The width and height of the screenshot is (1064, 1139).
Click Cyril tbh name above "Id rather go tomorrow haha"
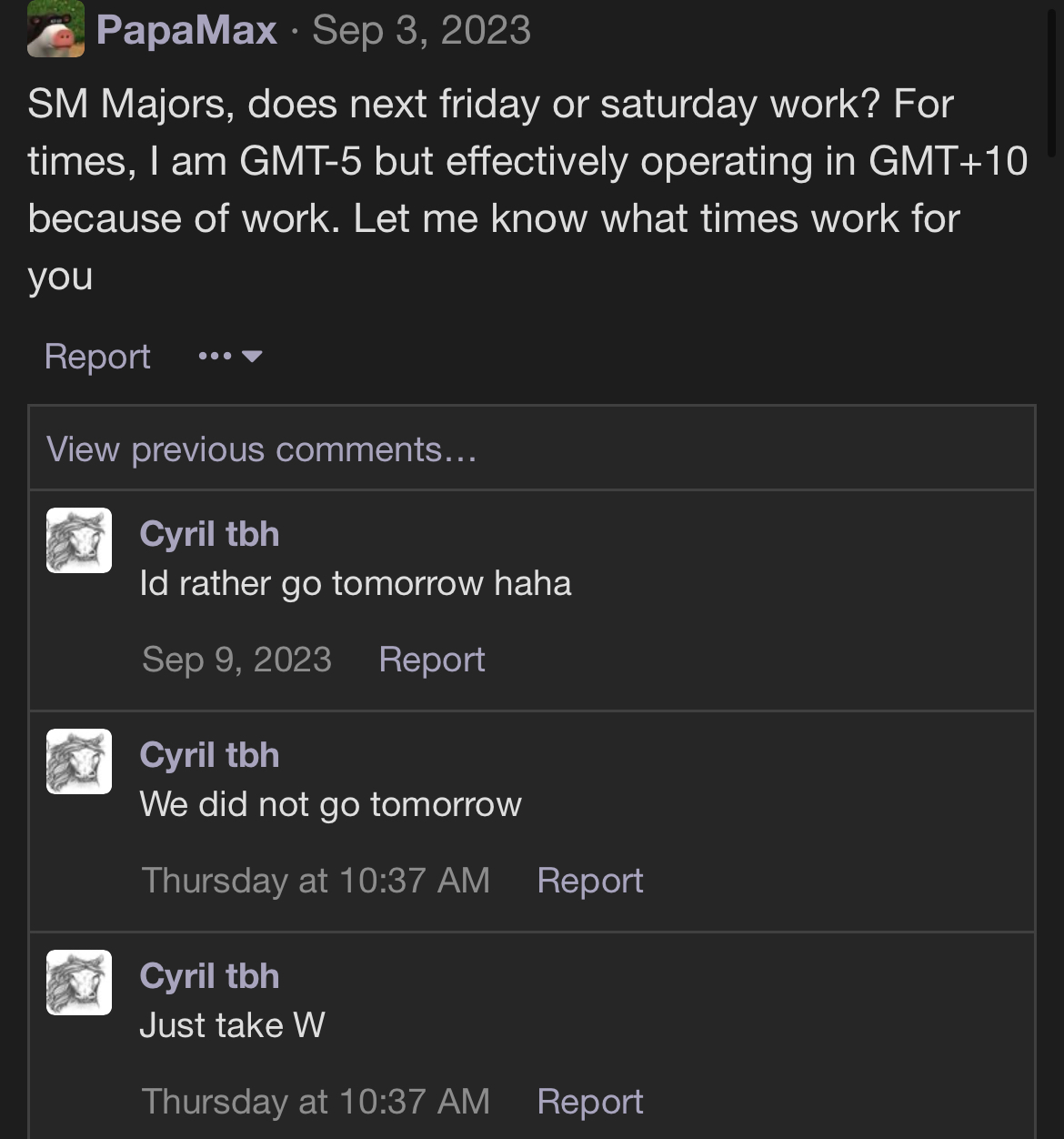point(209,534)
